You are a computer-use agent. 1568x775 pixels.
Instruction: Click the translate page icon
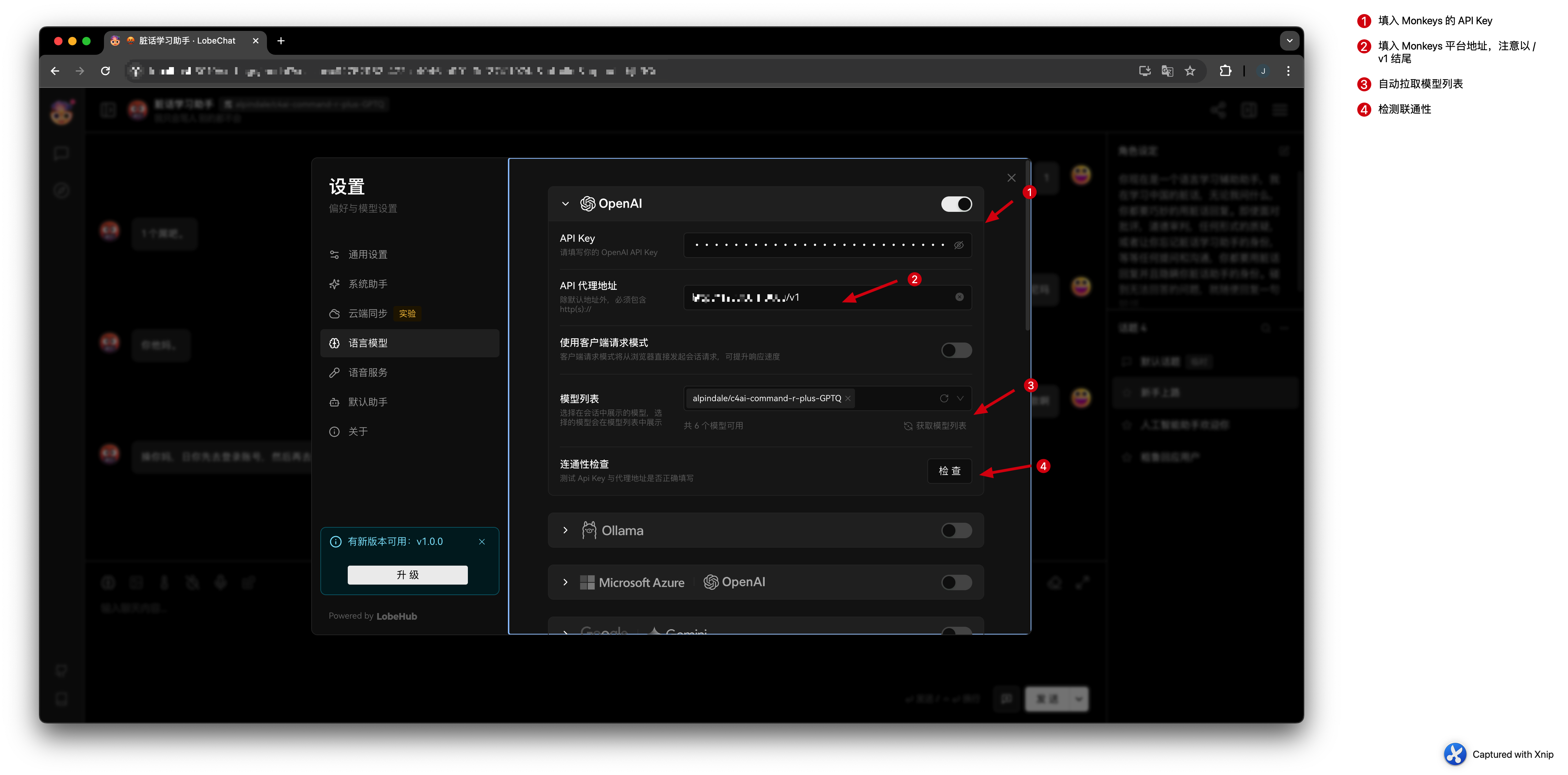tap(1167, 71)
